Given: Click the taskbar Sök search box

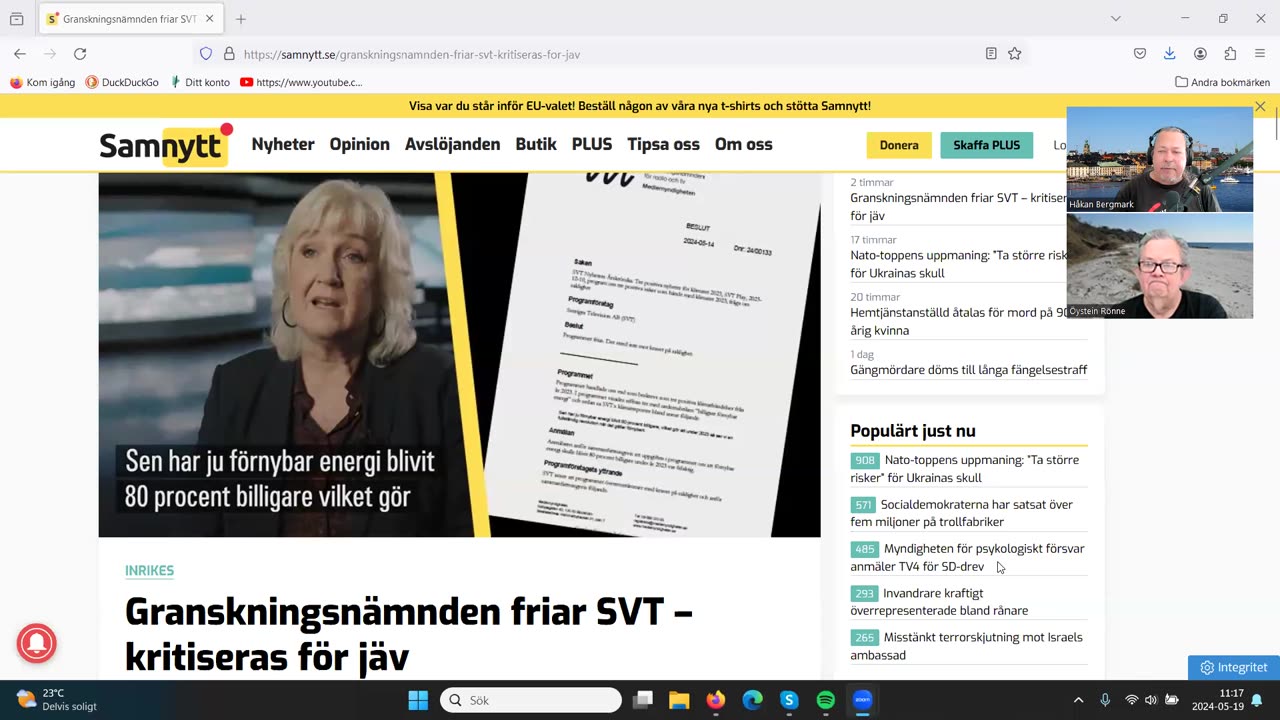Looking at the screenshot, I should [x=531, y=700].
